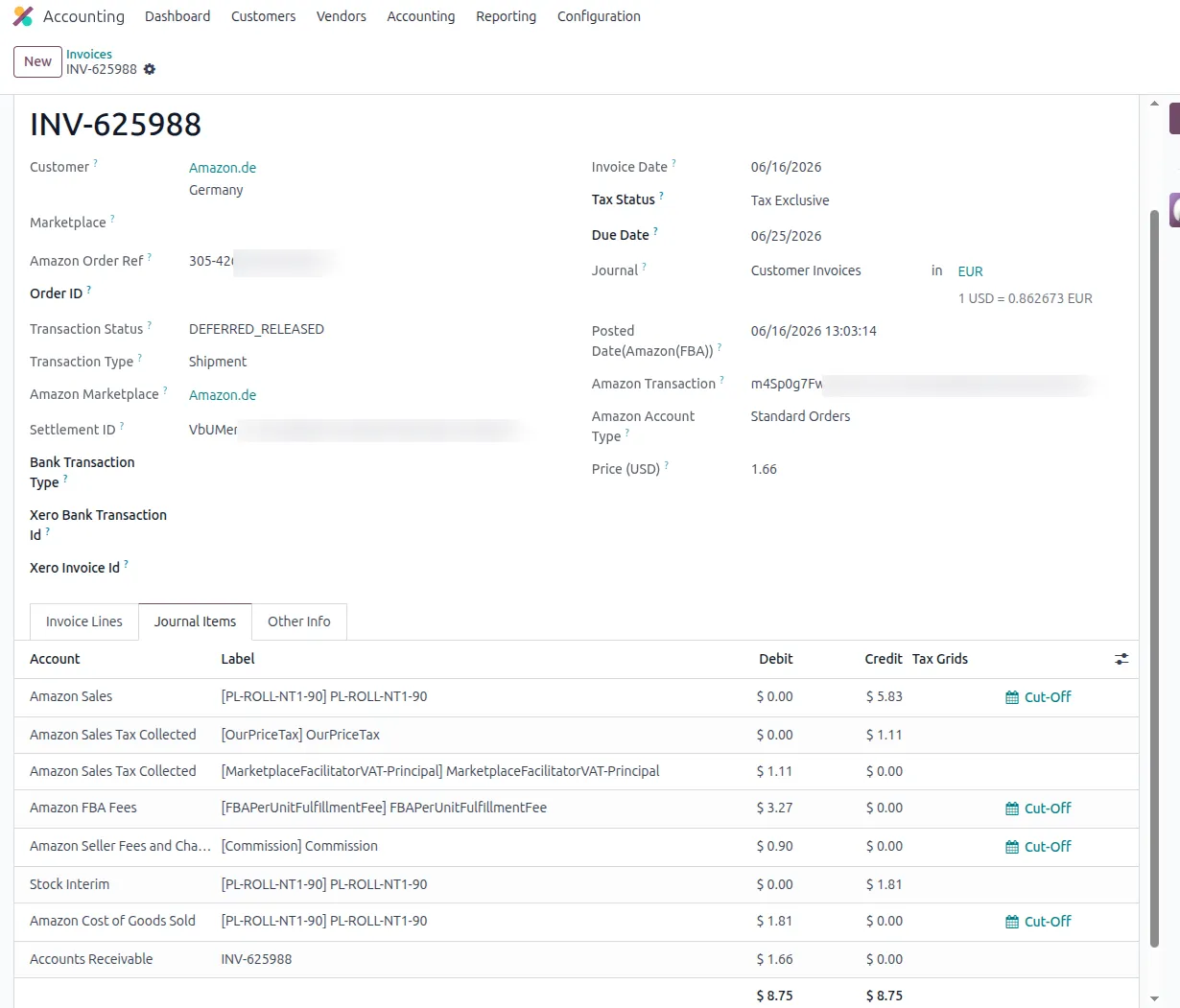Open Cut-Off for the Cost of Goods Sold line

[1038, 922]
